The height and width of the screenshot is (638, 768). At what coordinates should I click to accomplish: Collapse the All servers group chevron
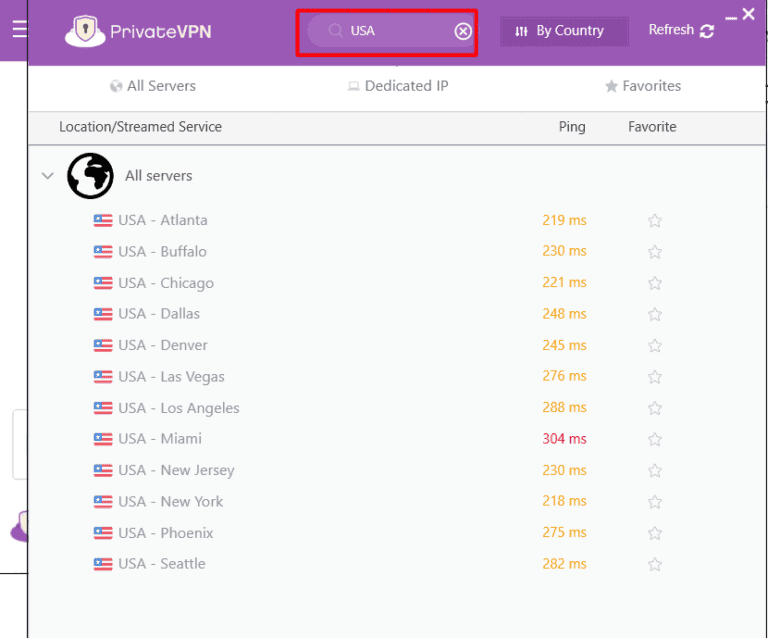coord(47,176)
